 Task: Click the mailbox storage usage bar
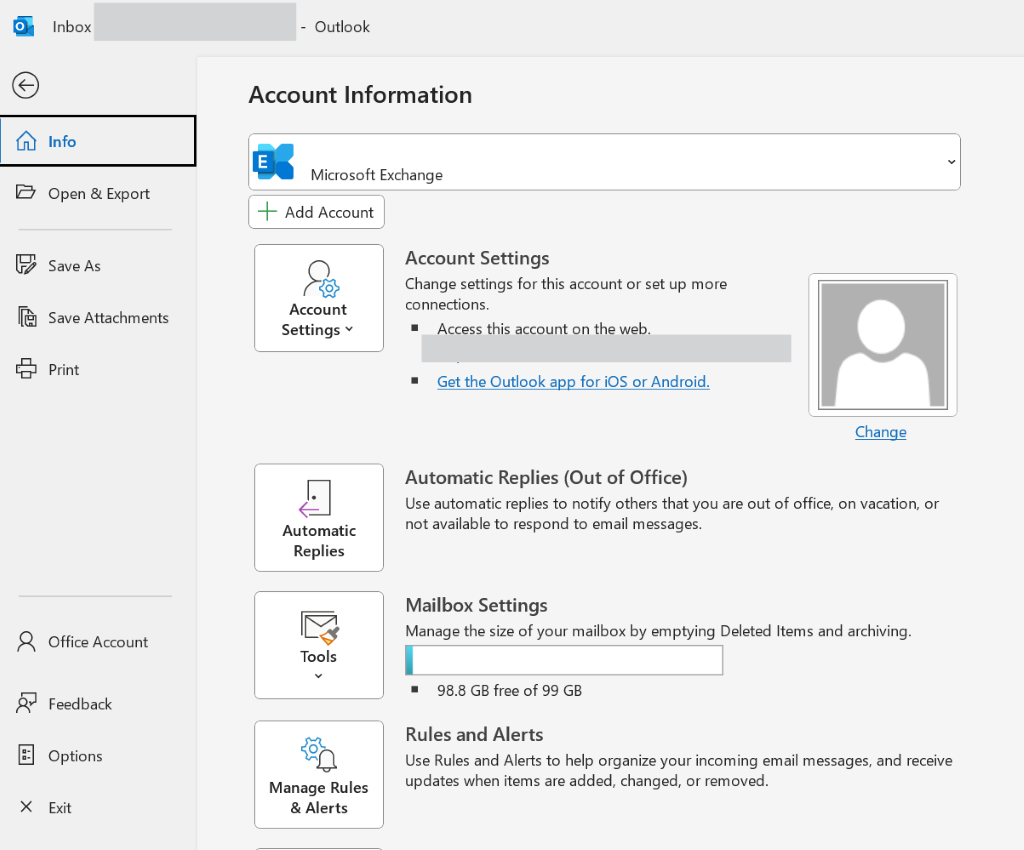coord(563,660)
